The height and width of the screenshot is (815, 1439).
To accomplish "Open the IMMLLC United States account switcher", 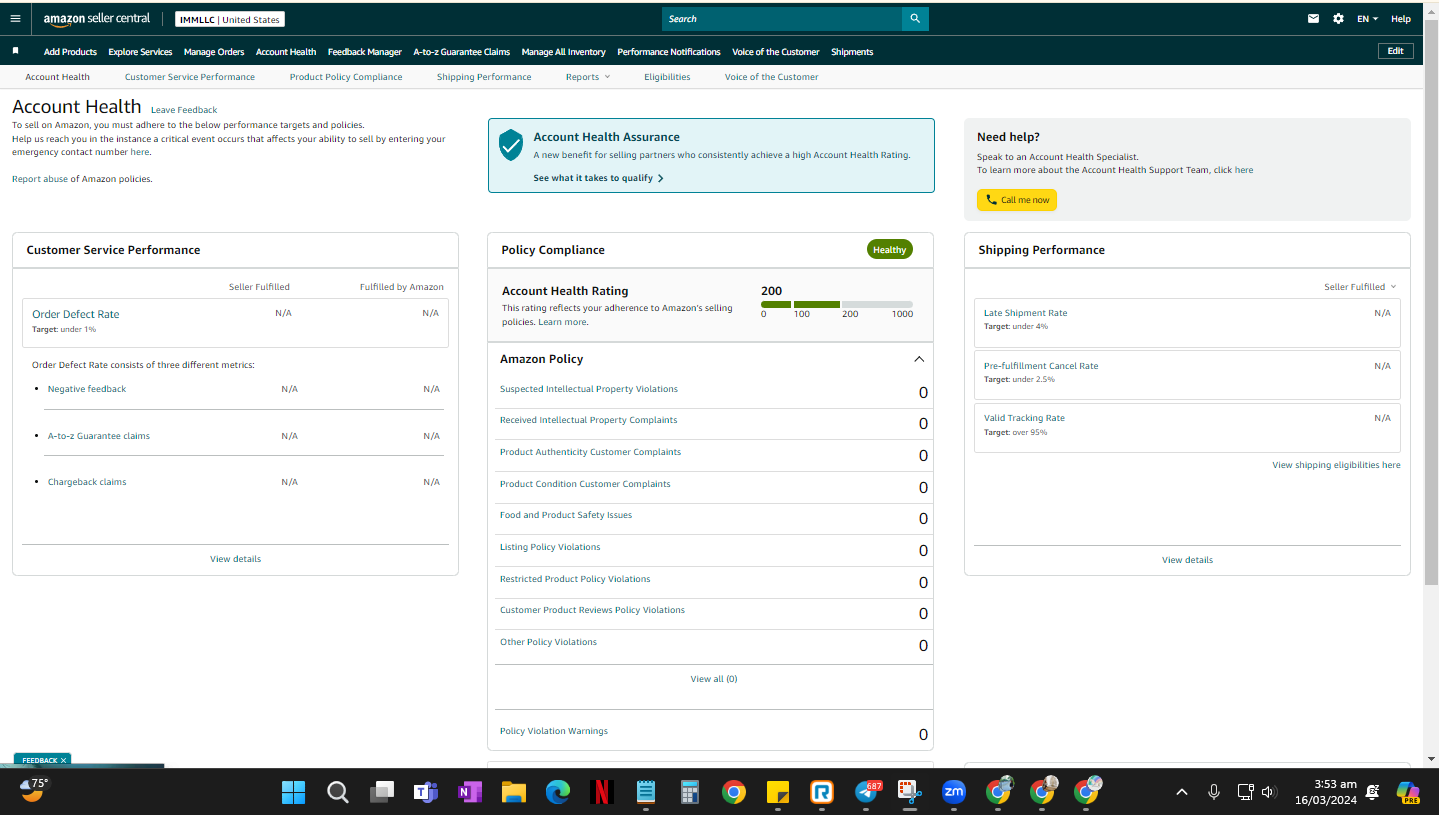I will point(230,19).
